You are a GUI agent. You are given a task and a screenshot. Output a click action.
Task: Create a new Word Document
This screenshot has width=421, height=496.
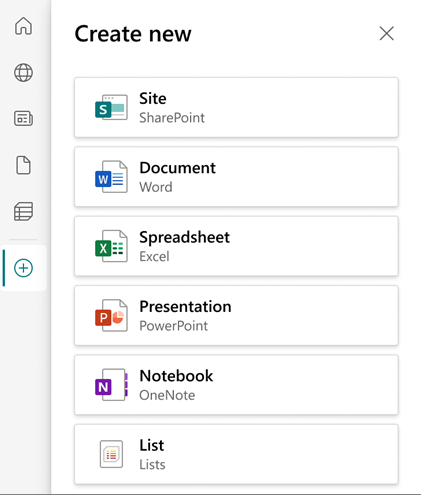tap(236, 177)
